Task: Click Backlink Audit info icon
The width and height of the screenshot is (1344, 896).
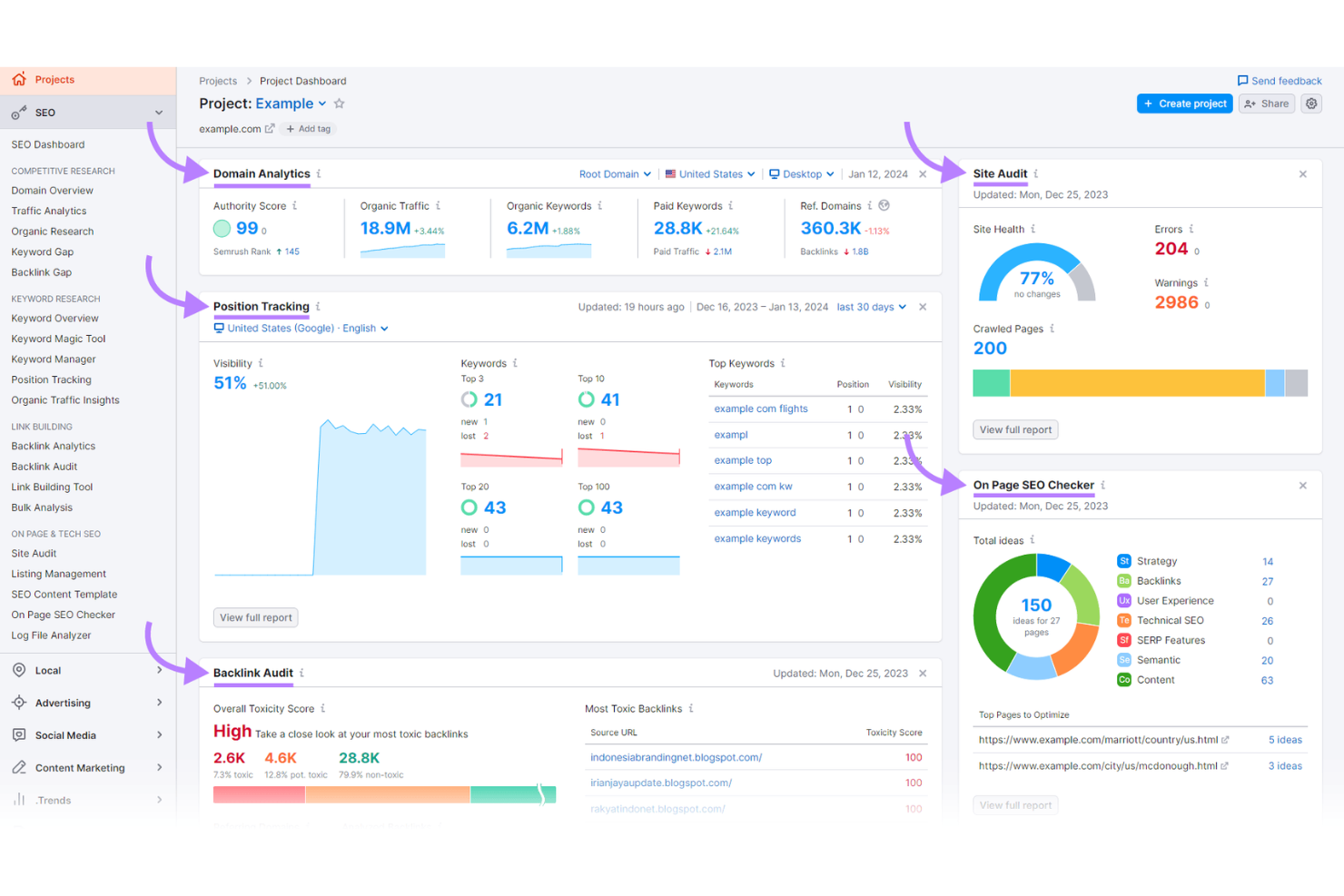Action: click(x=301, y=673)
